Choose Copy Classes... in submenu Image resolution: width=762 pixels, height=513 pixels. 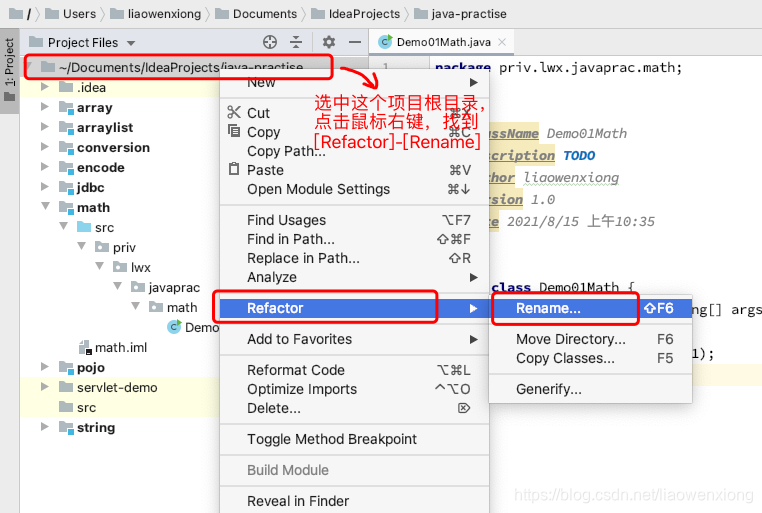click(x=590, y=358)
